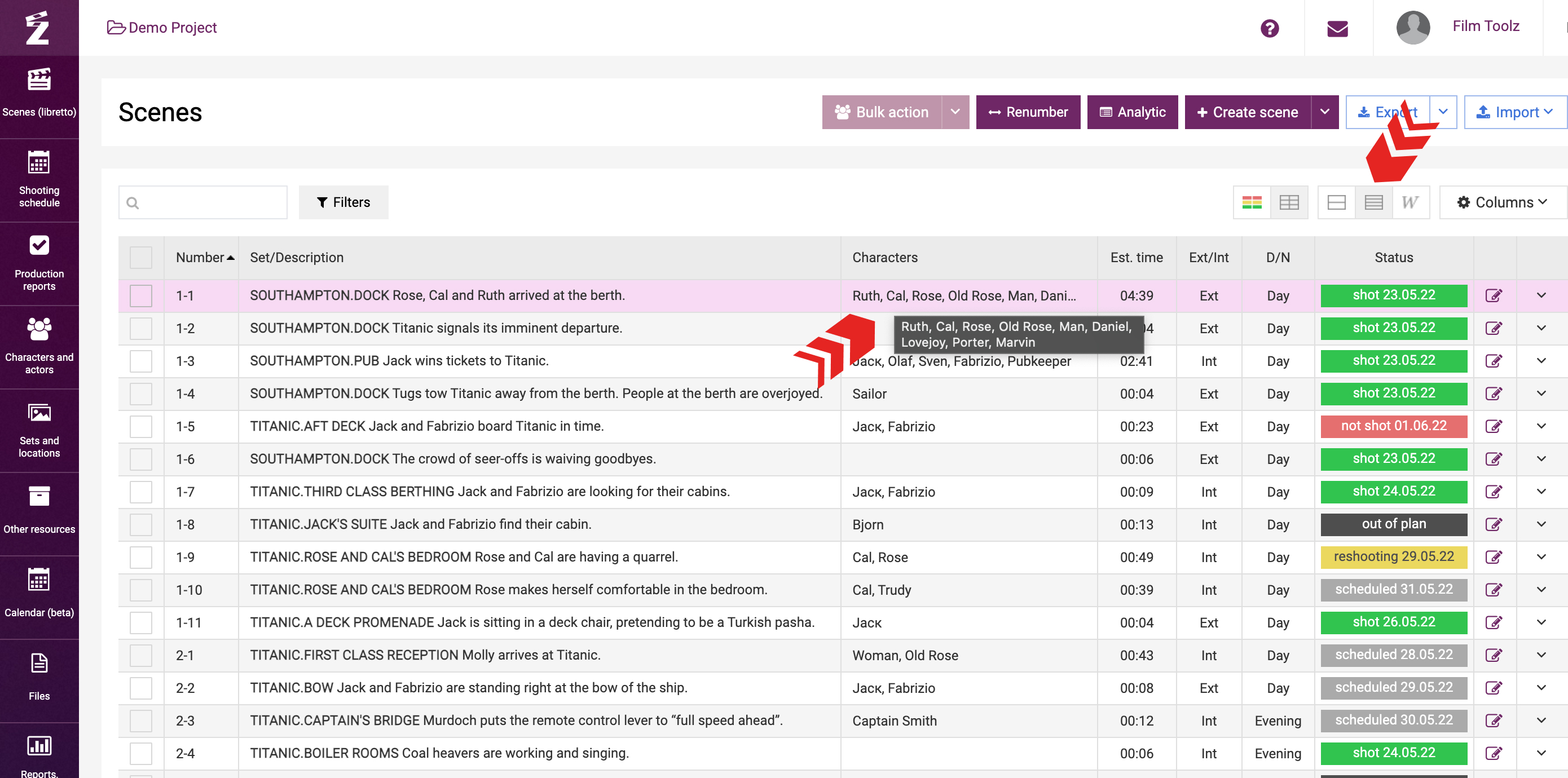The height and width of the screenshot is (778, 1568).
Task: Edit scene 1-10 with the pencil icon
Action: click(x=1494, y=590)
